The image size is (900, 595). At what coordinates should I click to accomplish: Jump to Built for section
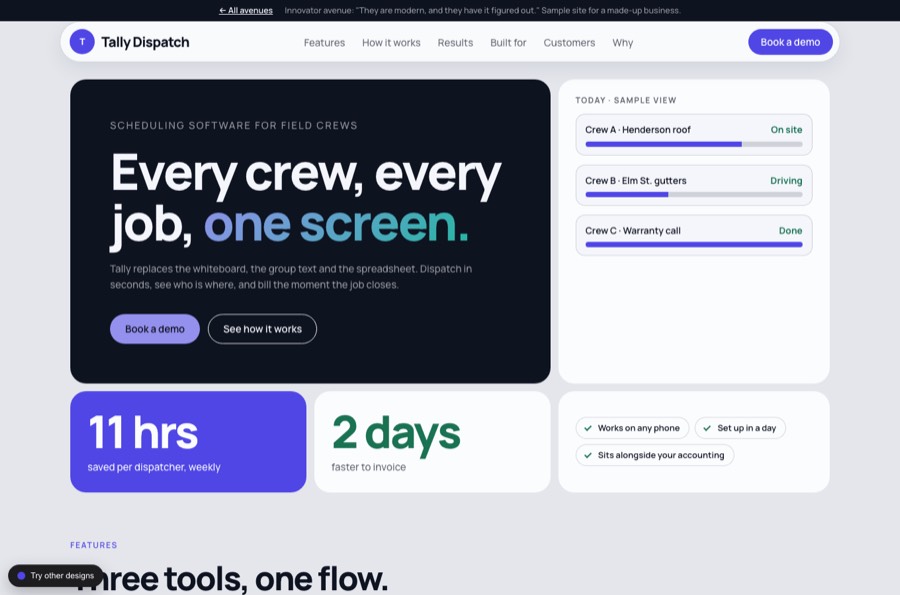(x=508, y=42)
